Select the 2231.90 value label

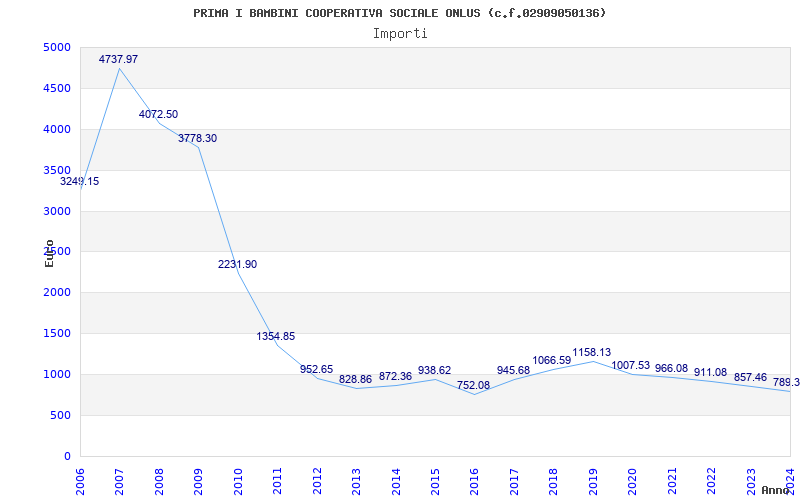pos(237,264)
